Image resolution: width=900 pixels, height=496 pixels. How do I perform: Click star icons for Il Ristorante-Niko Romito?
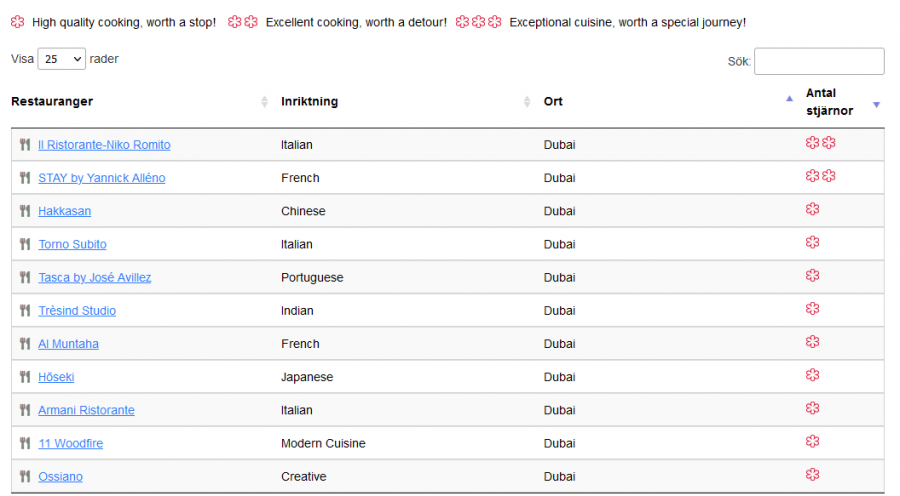pyautogui.click(x=821, y=144)
